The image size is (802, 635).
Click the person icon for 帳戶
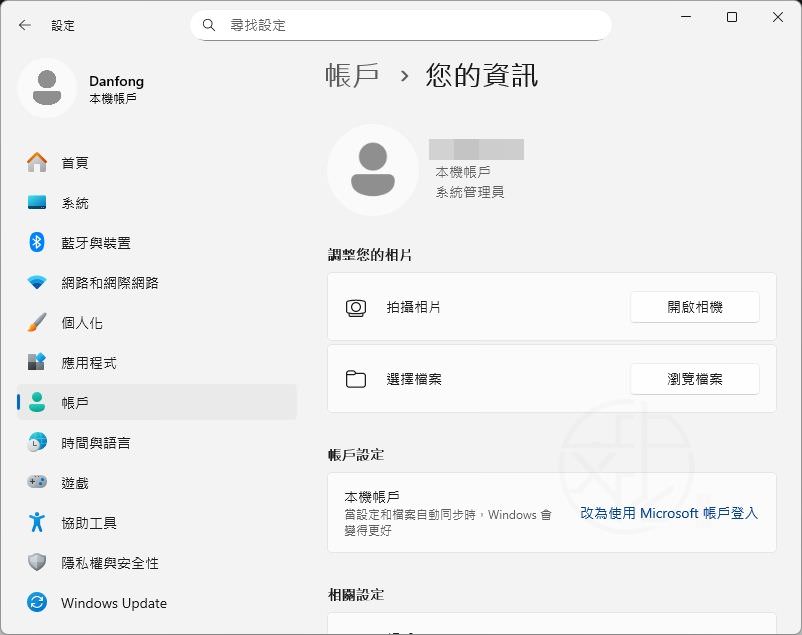point(37,402)
